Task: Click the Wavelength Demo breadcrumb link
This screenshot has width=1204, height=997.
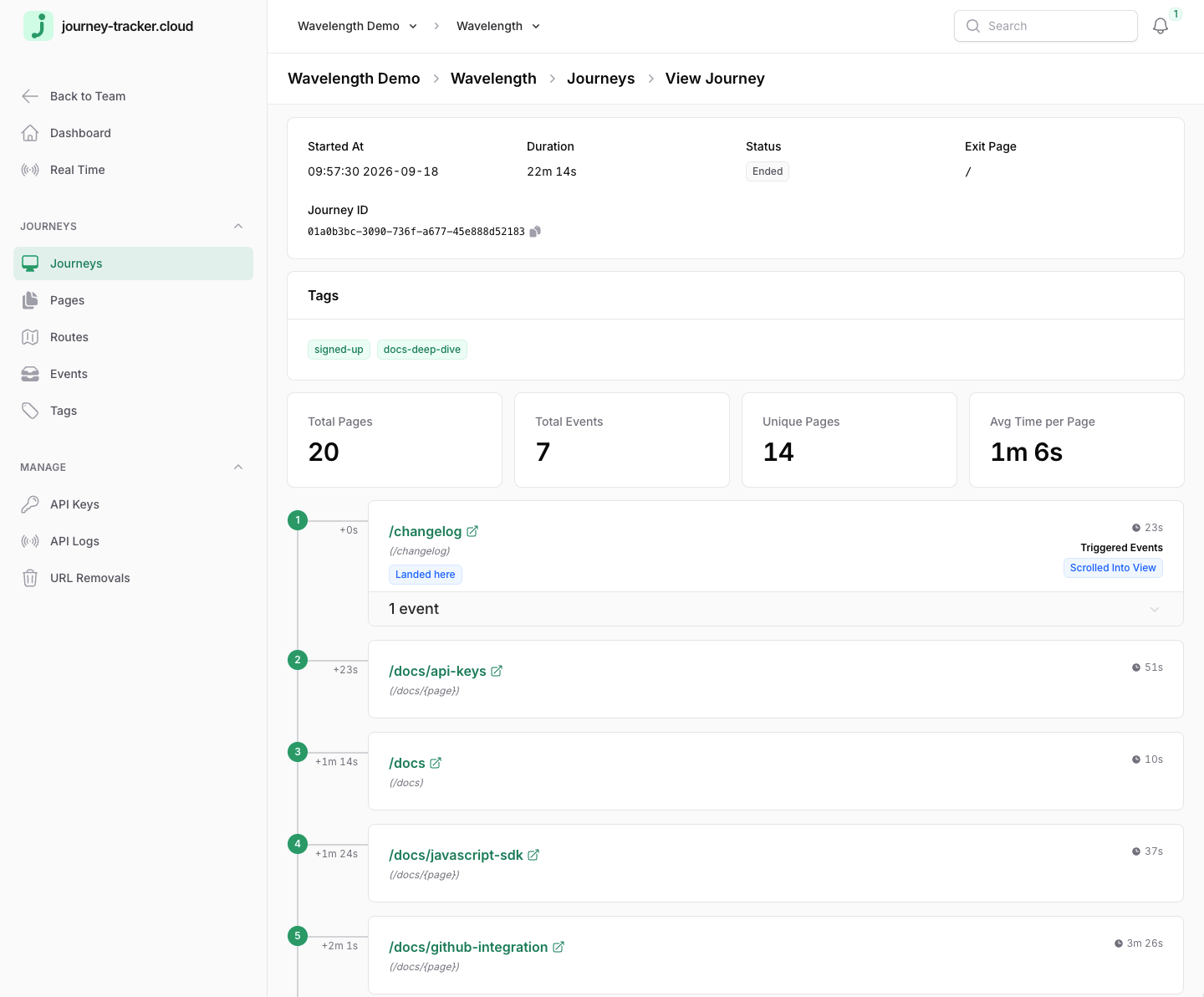Action: (354, 79)
